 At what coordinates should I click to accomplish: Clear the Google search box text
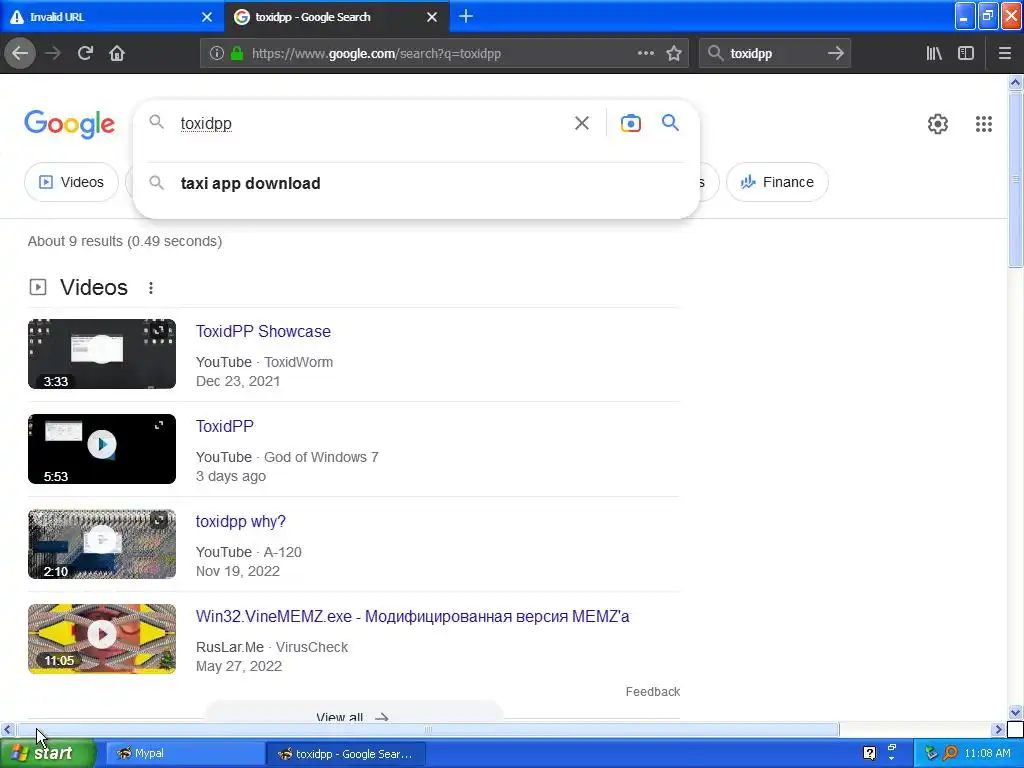tap(581, 123)
